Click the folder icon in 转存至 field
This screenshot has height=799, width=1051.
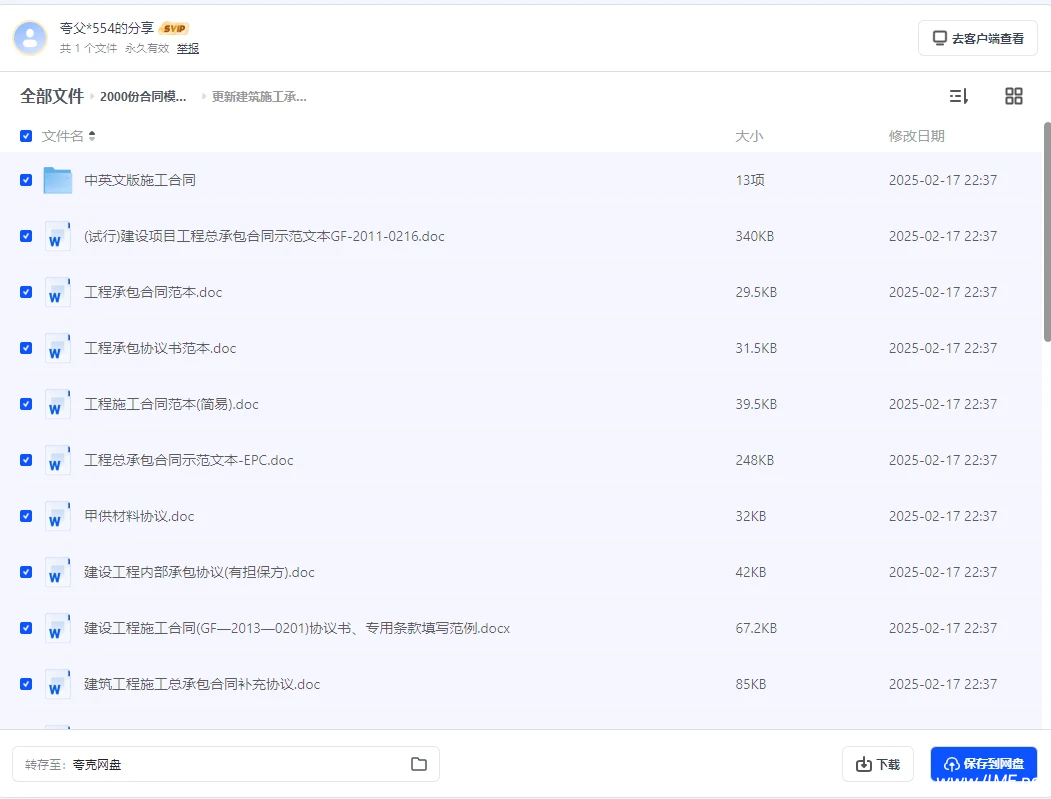[418, 764]
